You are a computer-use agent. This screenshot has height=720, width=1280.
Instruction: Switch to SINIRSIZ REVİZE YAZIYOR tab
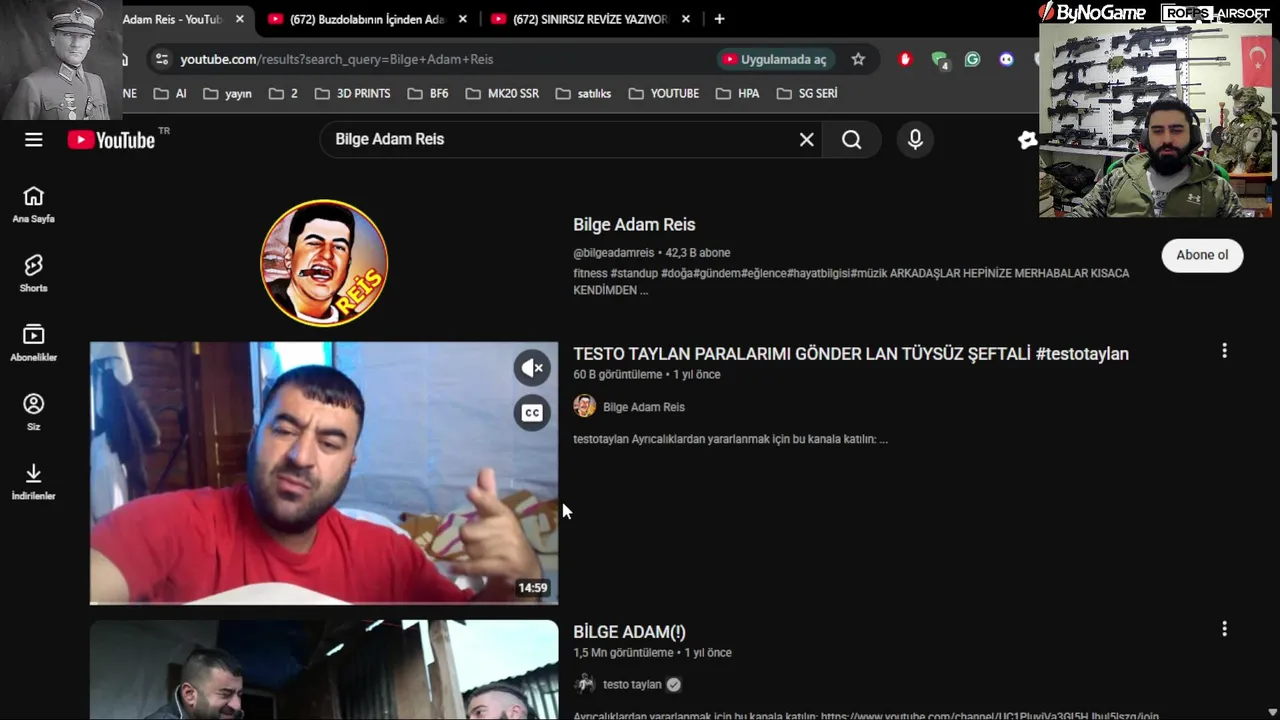coord(579,19)
